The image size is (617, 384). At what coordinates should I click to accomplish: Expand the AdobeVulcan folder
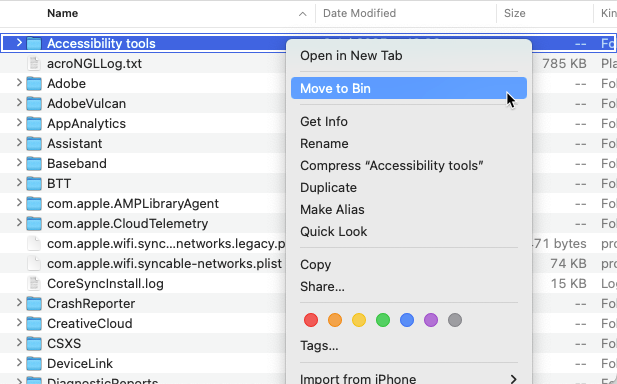(x=19, y=103)
